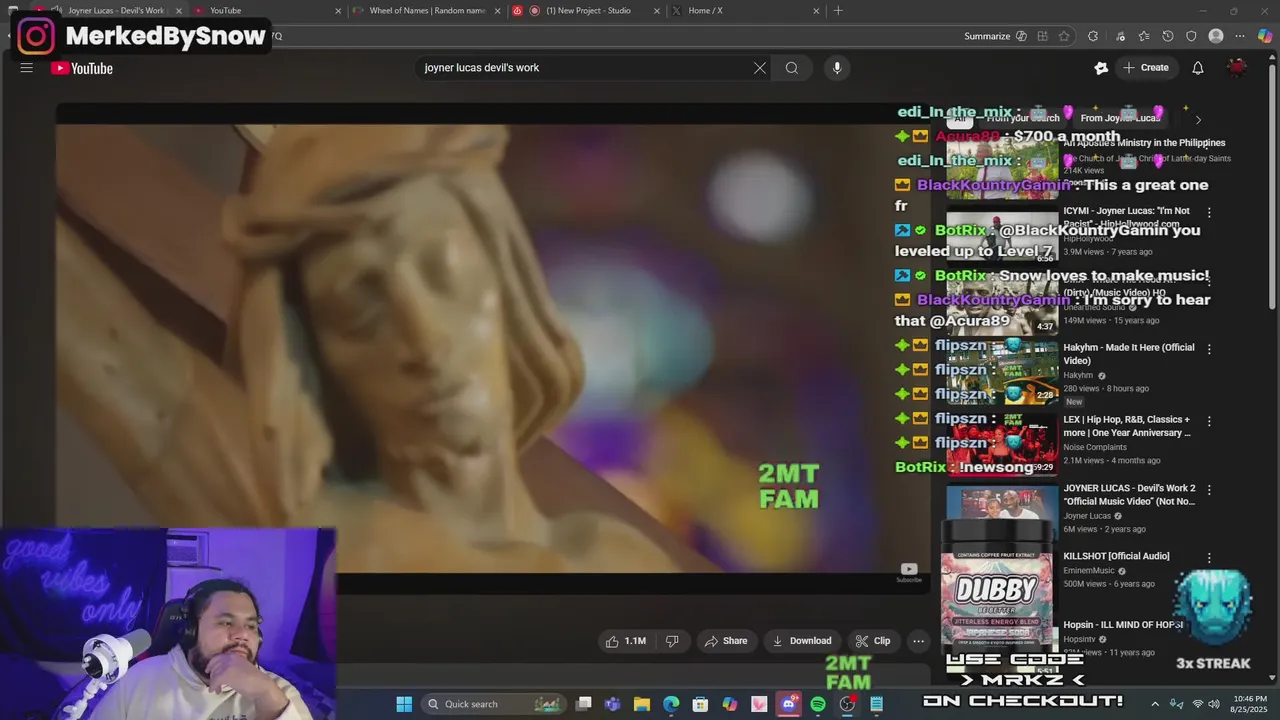
Task: Open browser Settings and more menu
Action: pos(1240,36)
